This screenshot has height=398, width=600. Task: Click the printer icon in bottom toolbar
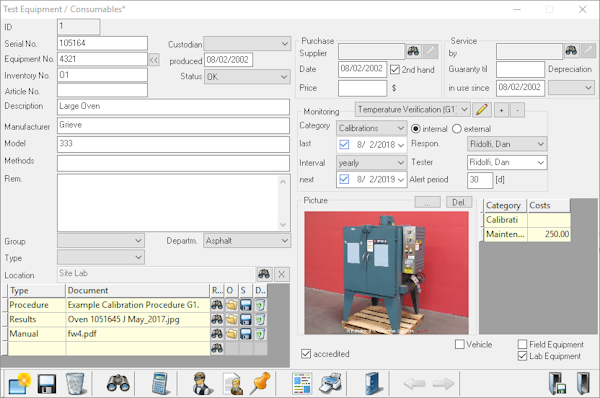click(x=330, y=384)
